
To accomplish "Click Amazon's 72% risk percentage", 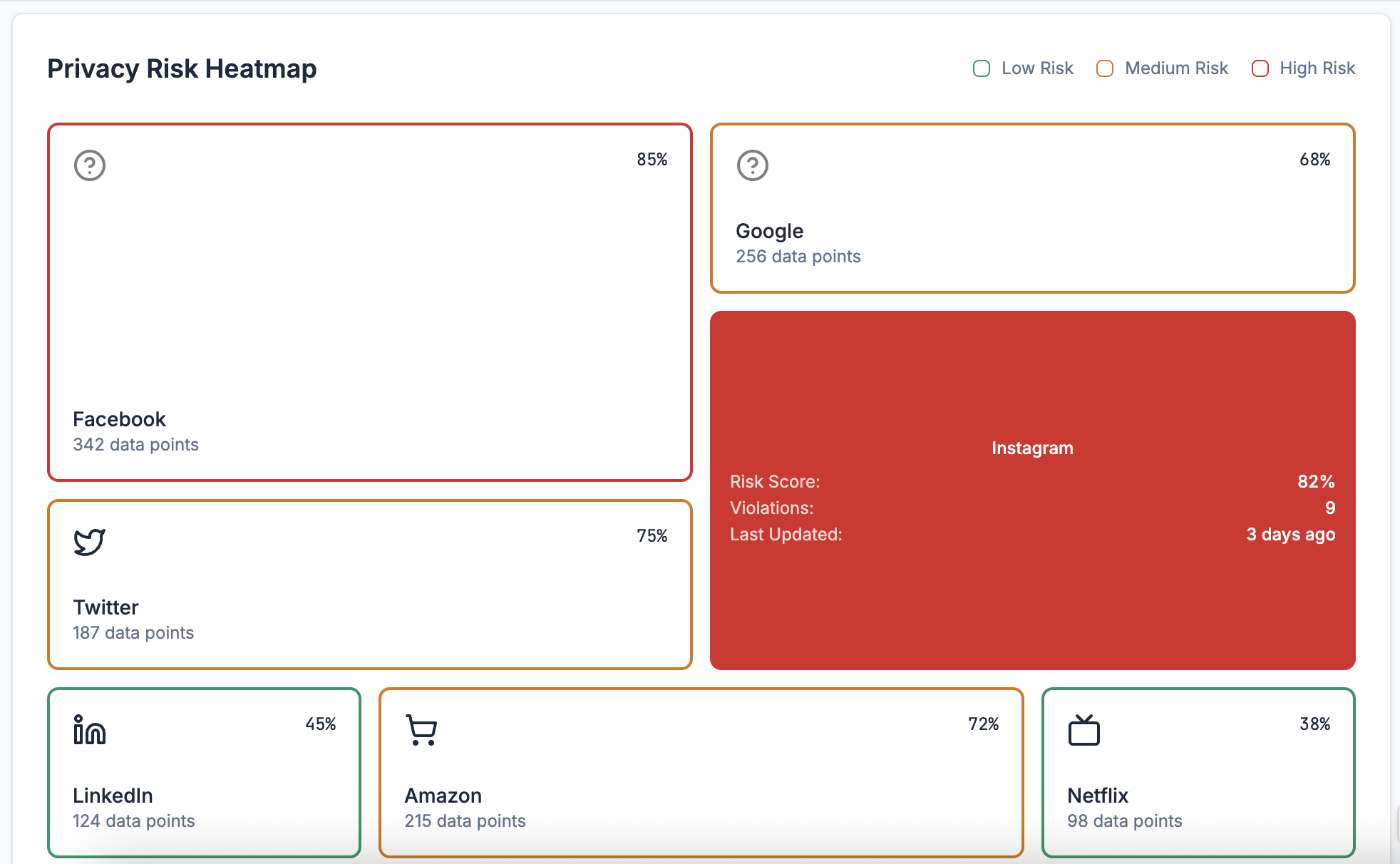I will point(983,724).
